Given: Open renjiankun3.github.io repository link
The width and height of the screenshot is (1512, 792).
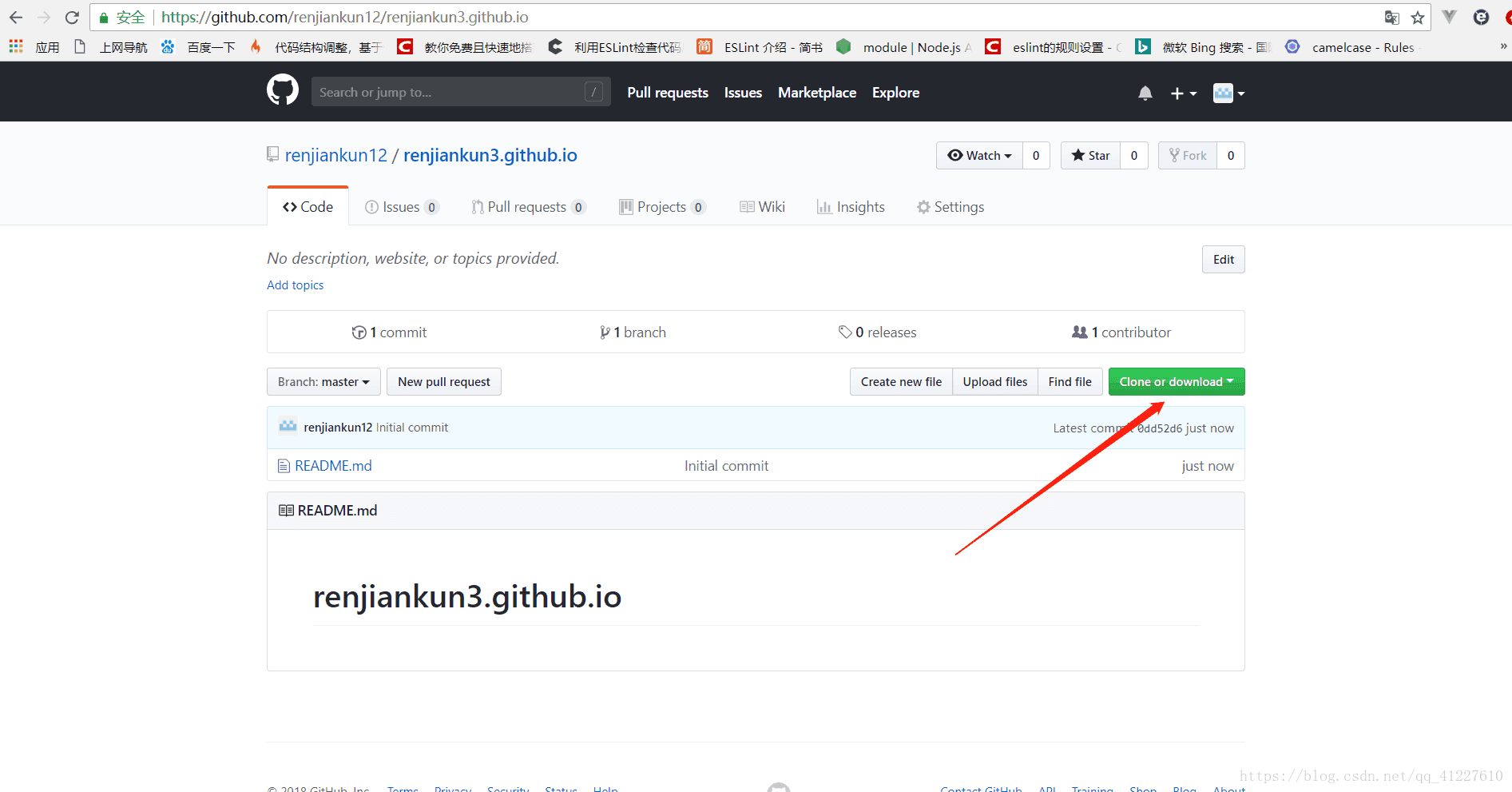Looking at the screenshot, I should [x=490, y=155].
